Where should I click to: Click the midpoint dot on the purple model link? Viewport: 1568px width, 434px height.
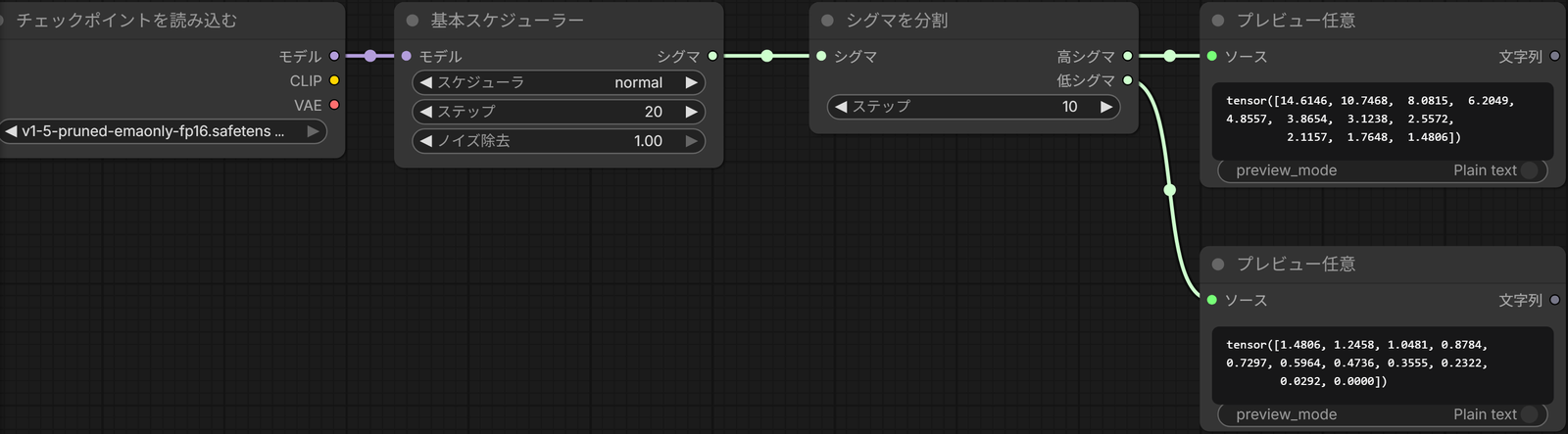370,56
